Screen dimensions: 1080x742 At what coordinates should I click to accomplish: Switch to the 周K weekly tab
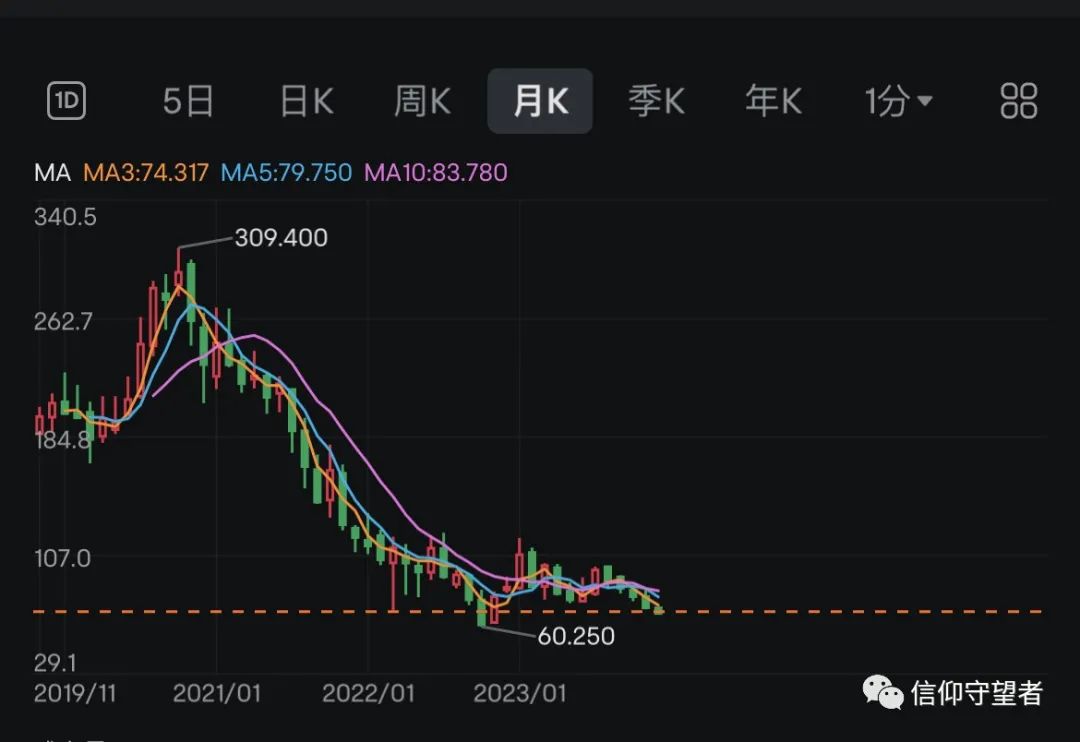tap(422, 101)
